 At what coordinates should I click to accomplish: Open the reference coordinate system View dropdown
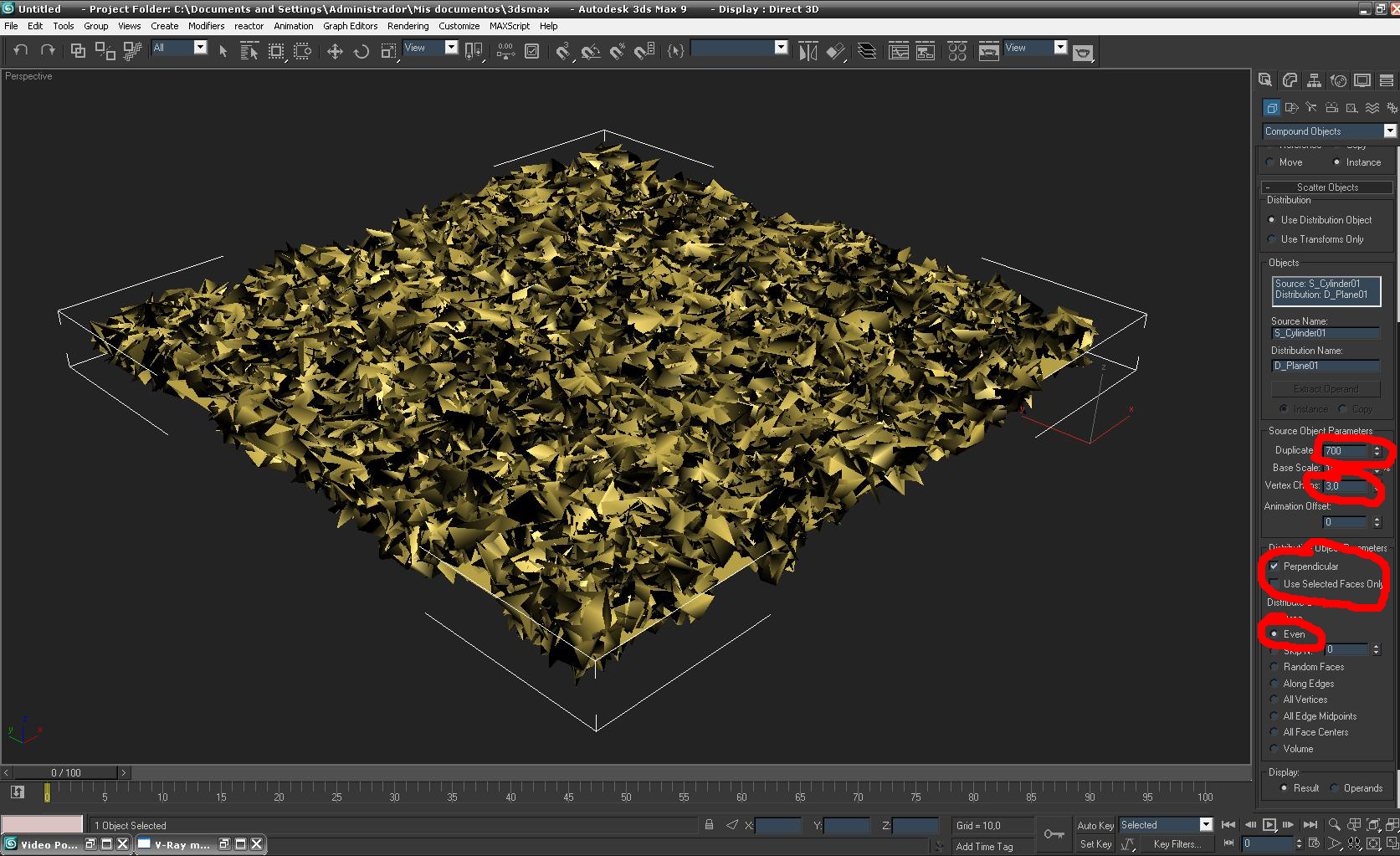pyautogui.click(x=430, y=48)
